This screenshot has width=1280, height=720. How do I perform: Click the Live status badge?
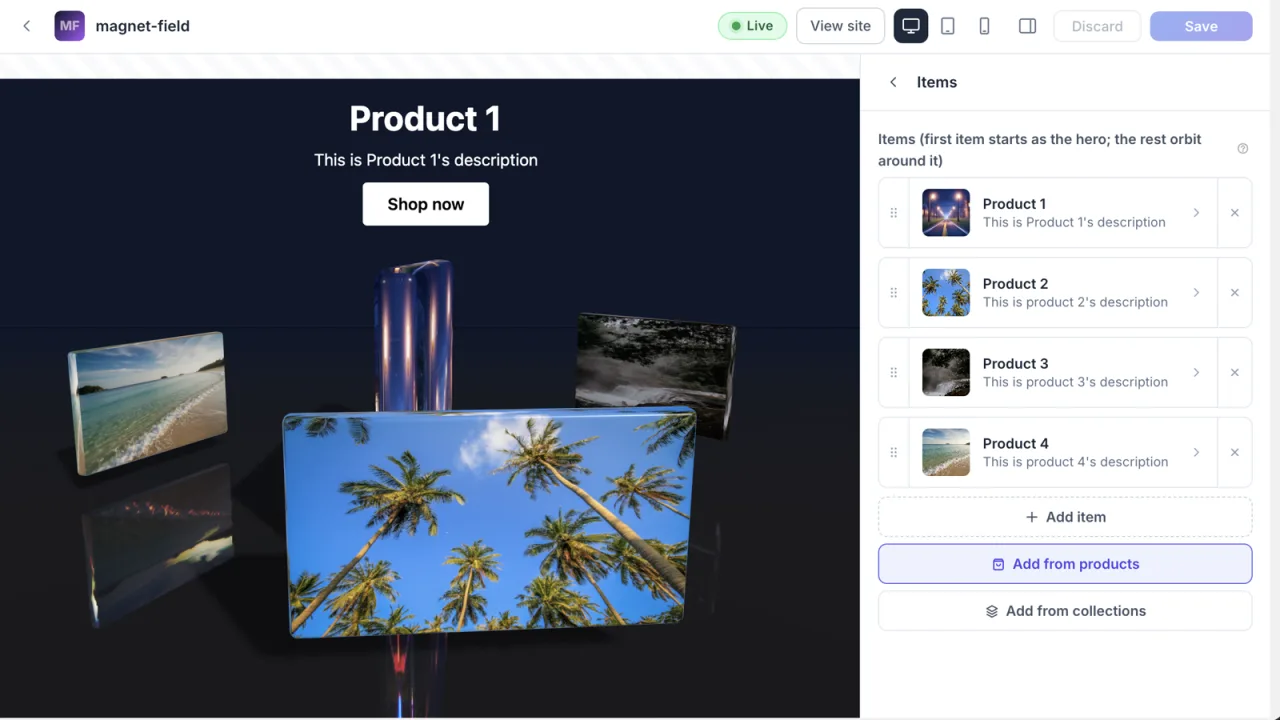752,26
